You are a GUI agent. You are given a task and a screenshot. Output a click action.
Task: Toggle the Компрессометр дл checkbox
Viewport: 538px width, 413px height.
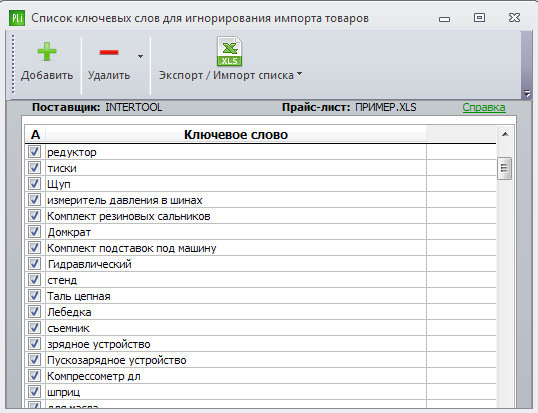click(34, 376)
